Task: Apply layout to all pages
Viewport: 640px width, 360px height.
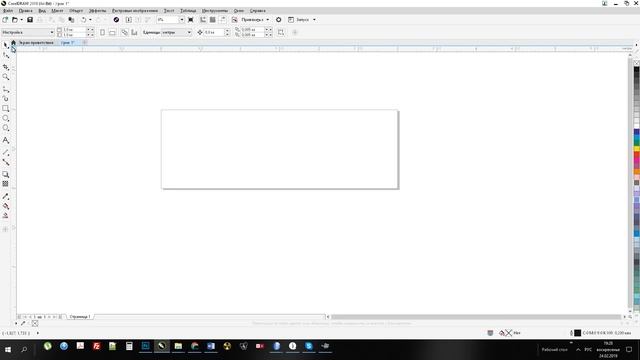Action: pos(124,32)
